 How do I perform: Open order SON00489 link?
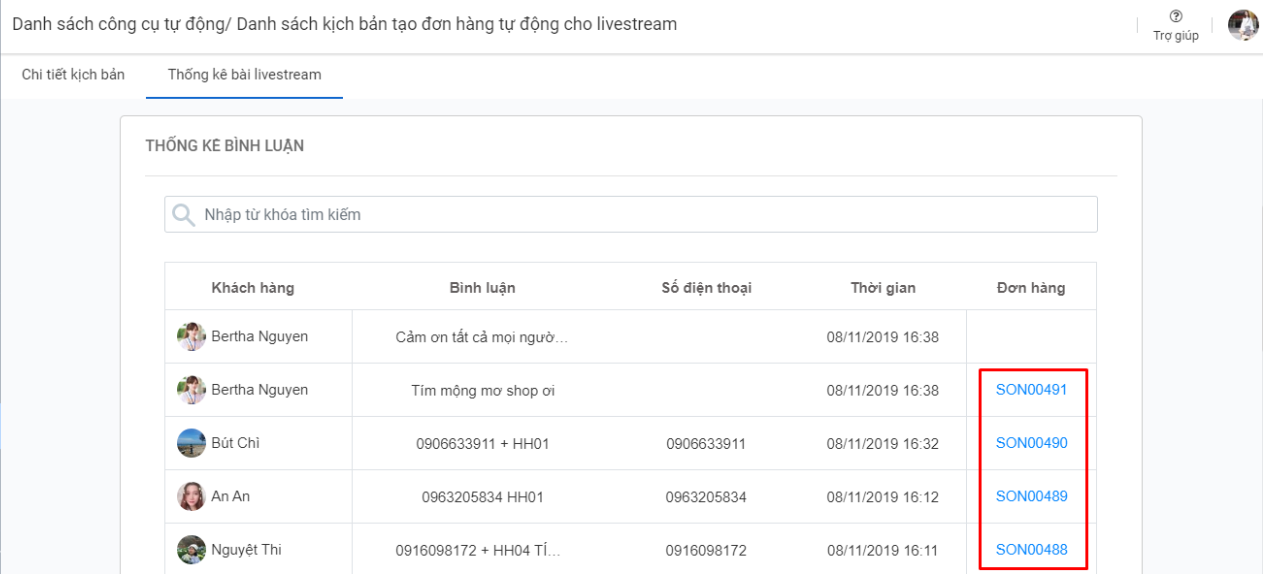1031,496
